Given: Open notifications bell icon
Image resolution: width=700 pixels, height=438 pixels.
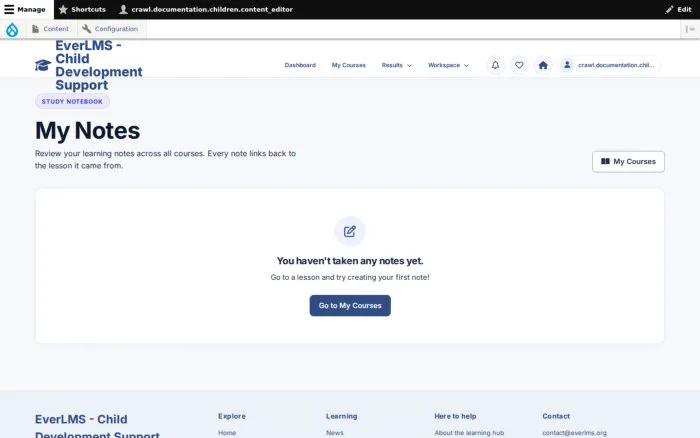Looking at the screenshot, I should click(496, 65).
